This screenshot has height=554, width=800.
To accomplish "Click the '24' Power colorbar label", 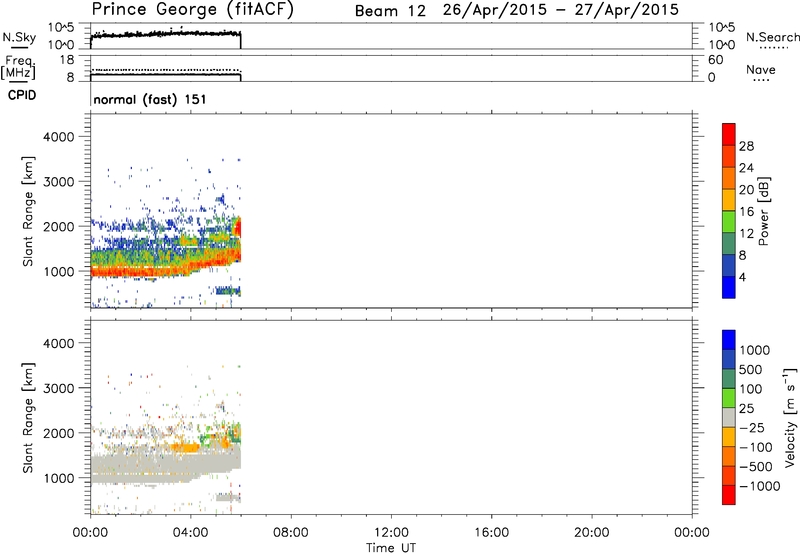I will pyautogui.click(x=746, y=168).
